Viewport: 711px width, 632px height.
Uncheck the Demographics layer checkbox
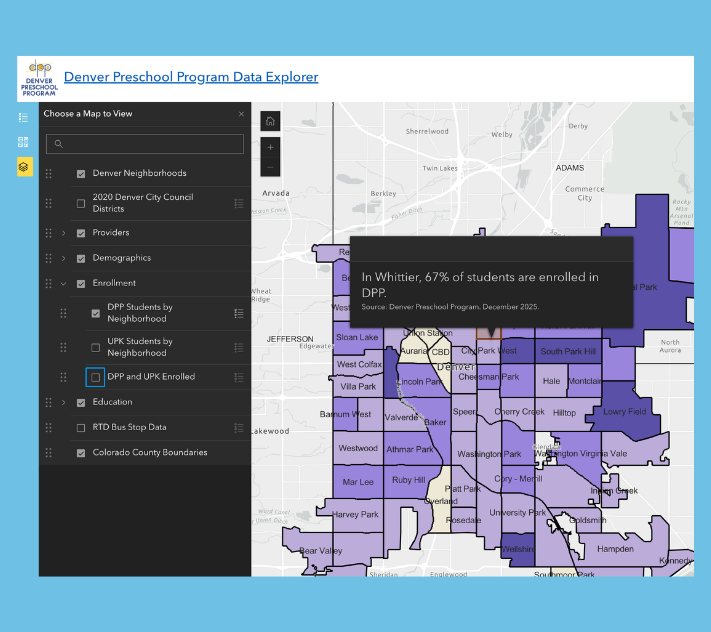click(x=81, y=258)
